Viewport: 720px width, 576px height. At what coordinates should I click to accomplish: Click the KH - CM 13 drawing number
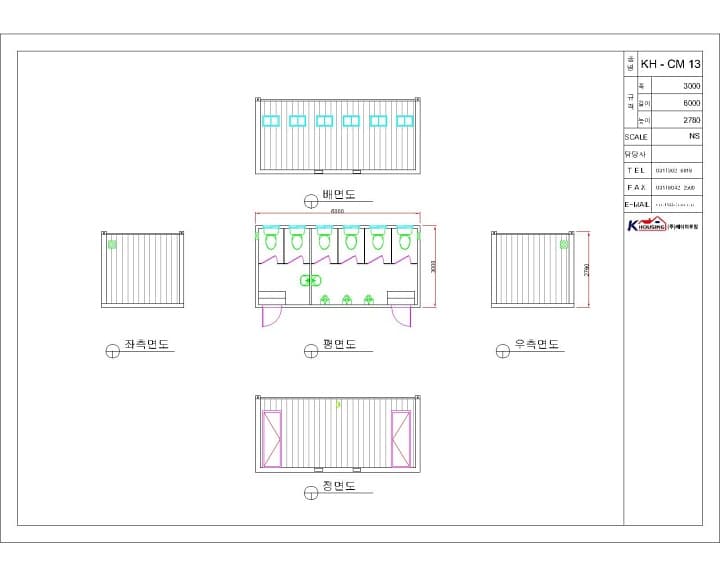tap(670, 64)
